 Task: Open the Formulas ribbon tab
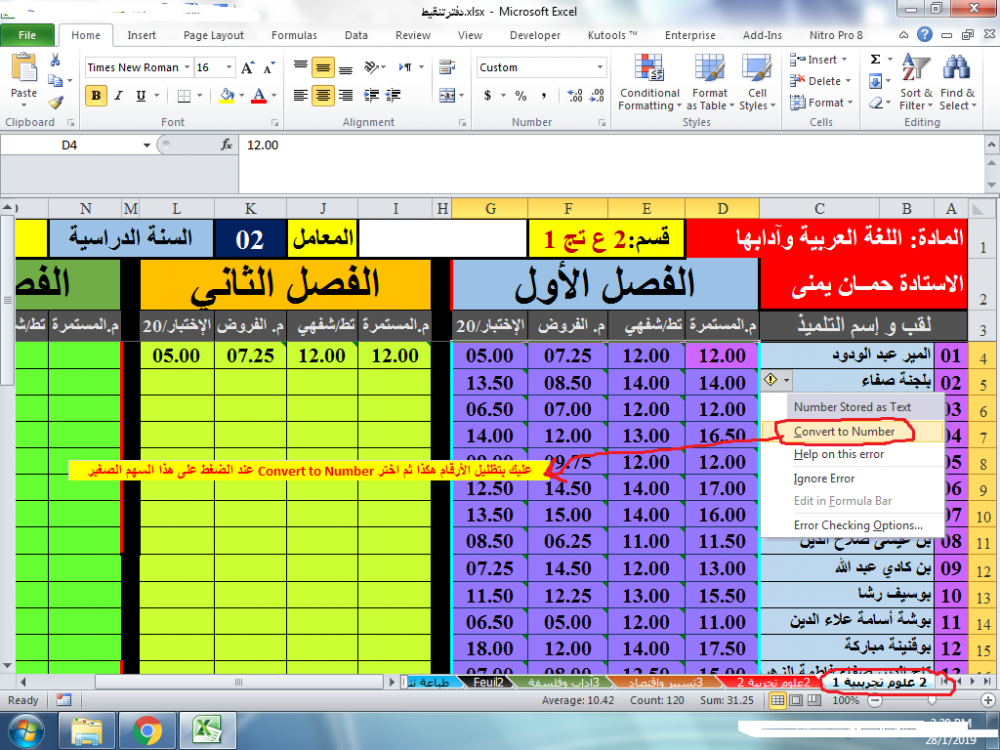294,35
